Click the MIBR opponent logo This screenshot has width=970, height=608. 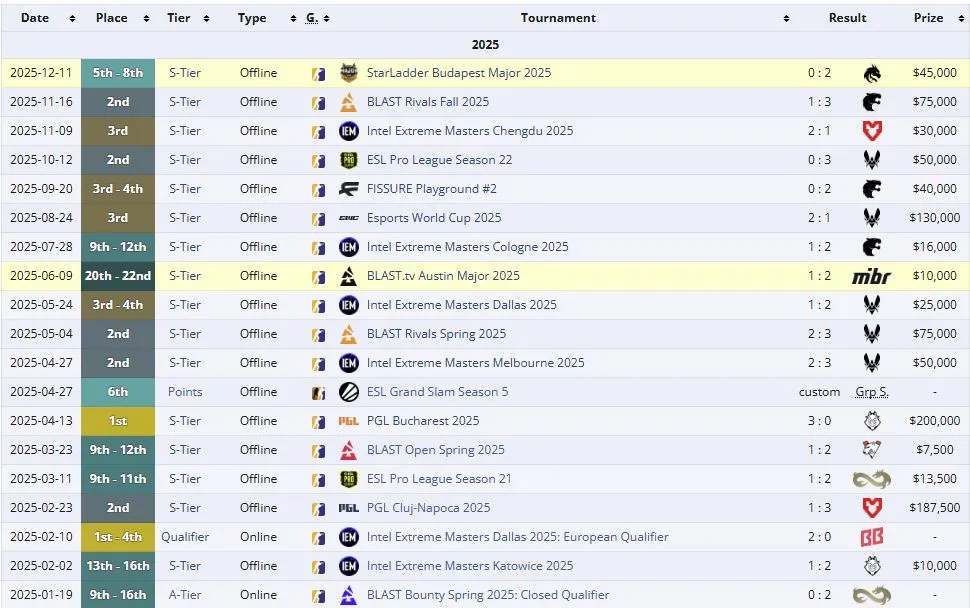[x=872, y=276]
